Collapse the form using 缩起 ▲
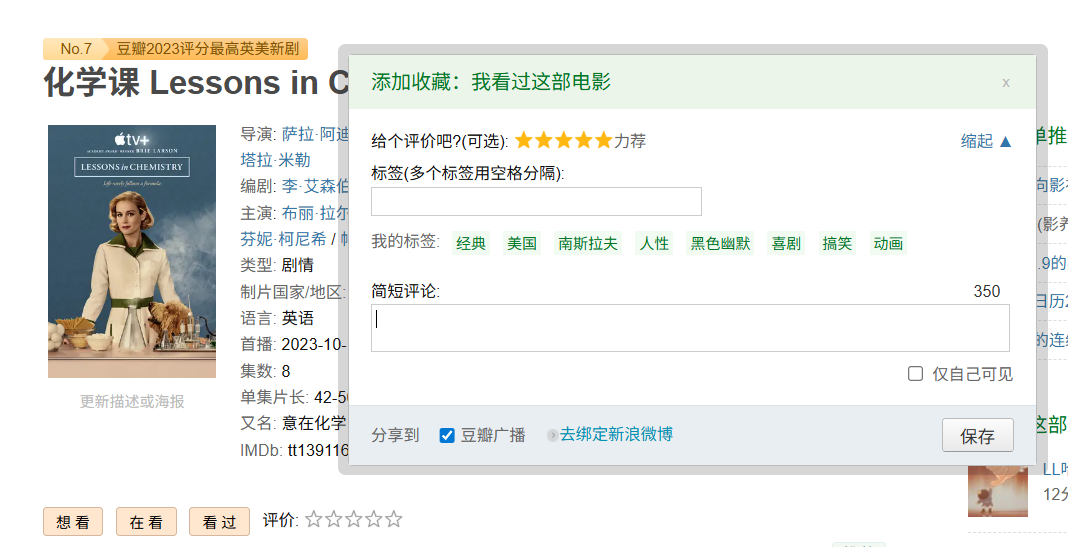Viewport: 1068px width, 547px height. point(986,141)
